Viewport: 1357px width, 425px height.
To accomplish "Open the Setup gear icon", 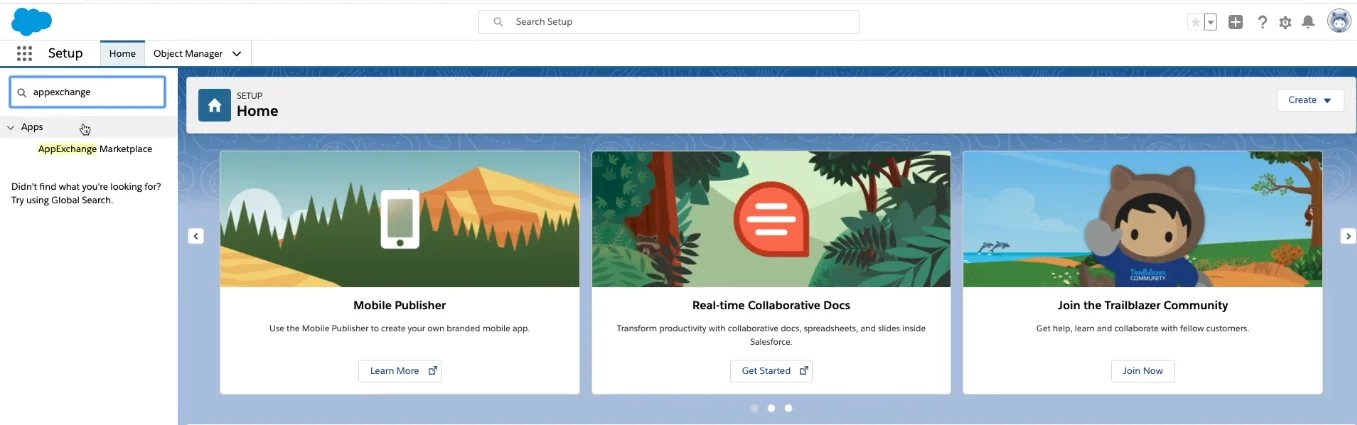I will click(1285, 22).
